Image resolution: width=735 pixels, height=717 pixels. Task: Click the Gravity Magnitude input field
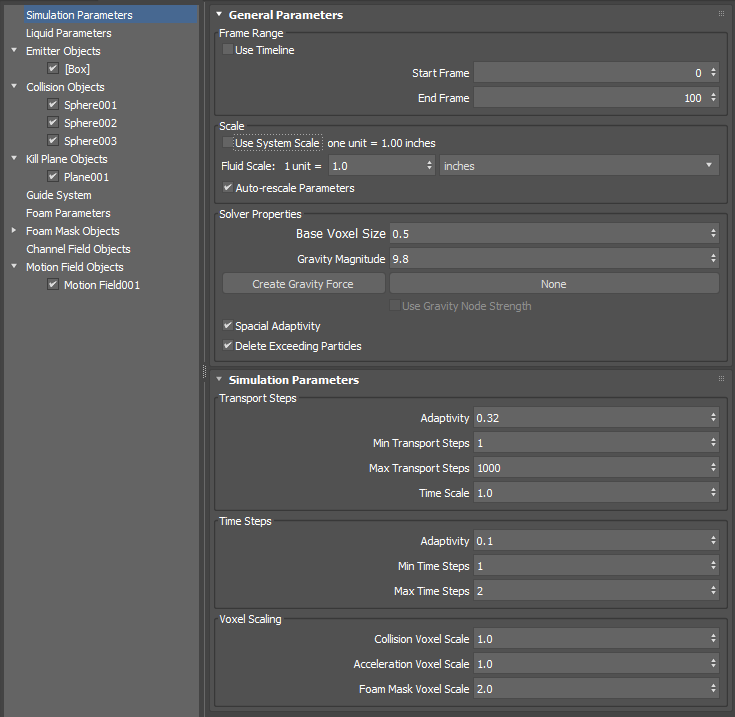(x=548, y=259)
